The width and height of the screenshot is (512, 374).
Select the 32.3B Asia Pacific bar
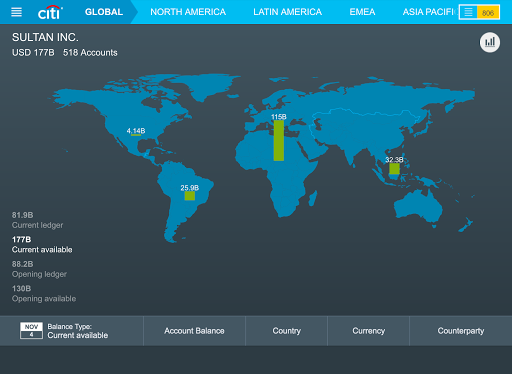pos(394,168)
